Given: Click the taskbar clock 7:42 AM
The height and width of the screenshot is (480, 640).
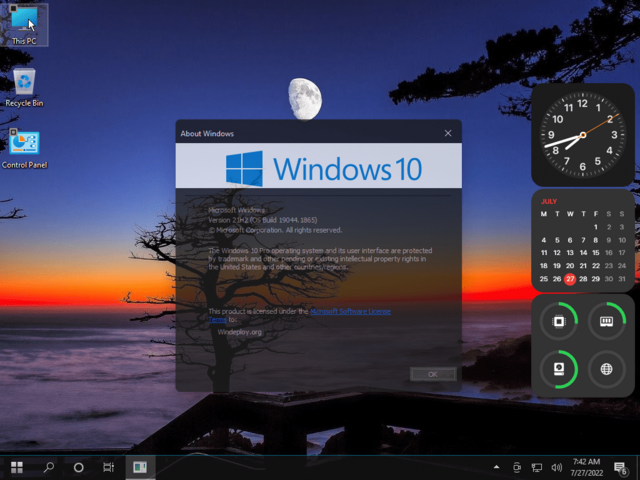Looking at the screenshot, I should [586, 462].
